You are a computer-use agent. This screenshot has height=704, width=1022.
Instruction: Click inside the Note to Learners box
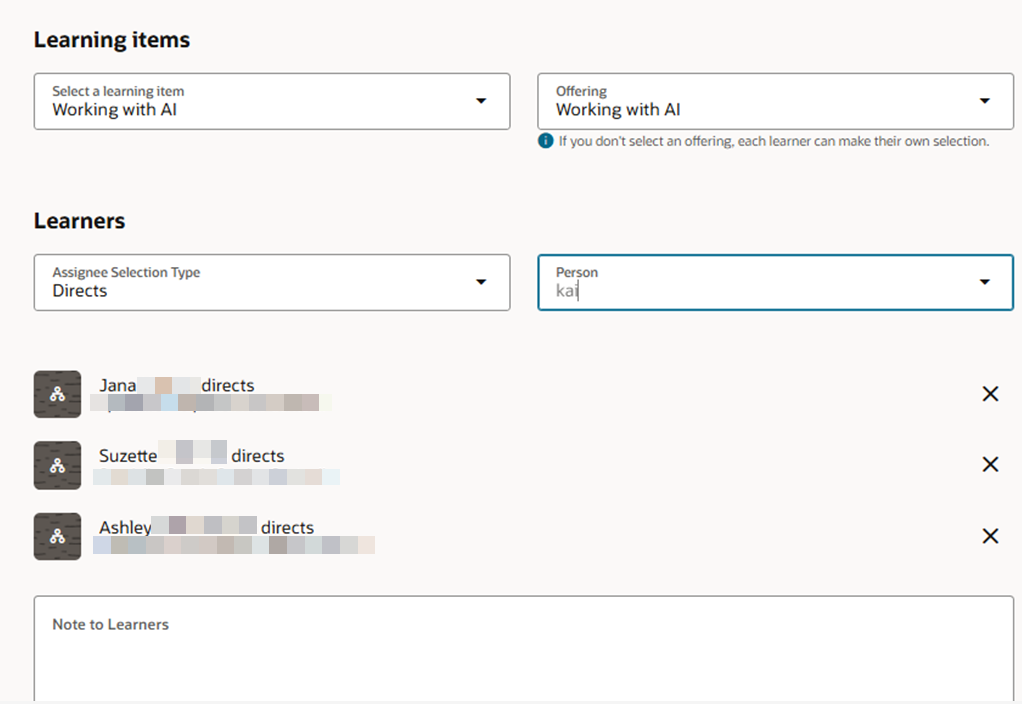[523, 660]
